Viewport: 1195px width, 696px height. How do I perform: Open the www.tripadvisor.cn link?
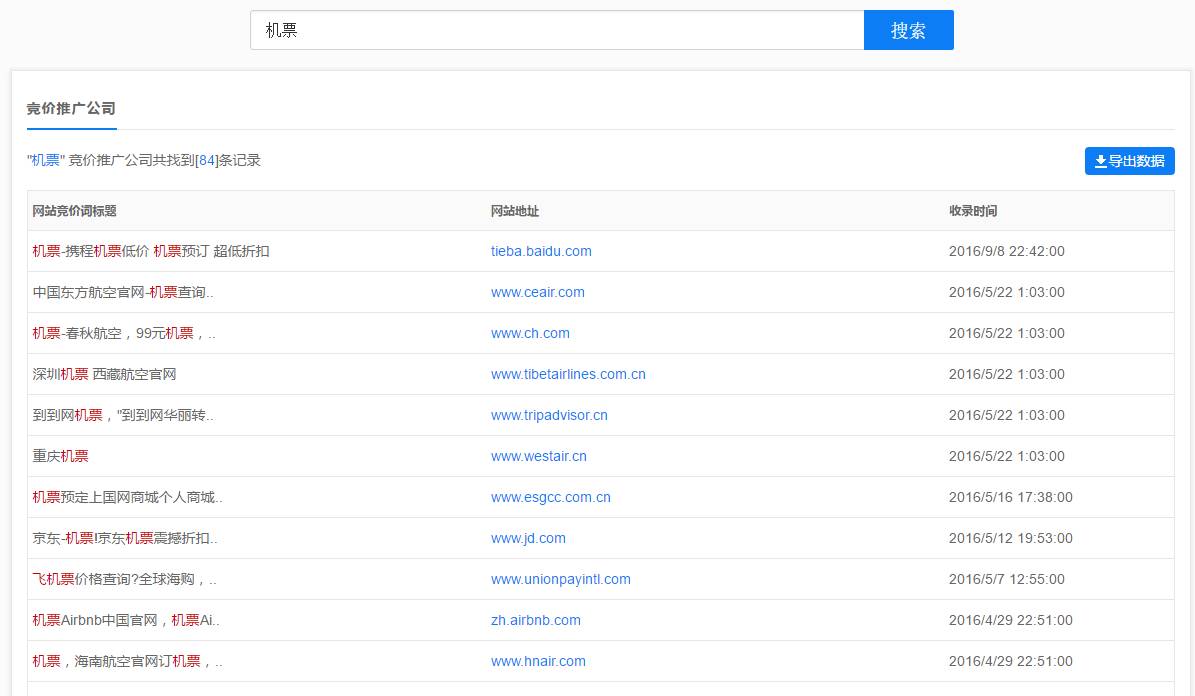pyautogui.click(x=548, y=415)
